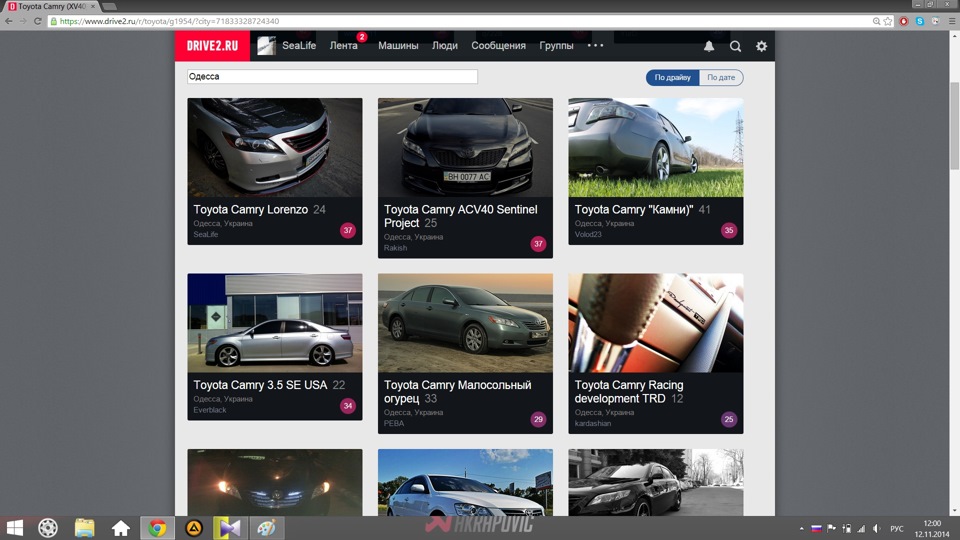Click owner name Rakish on Sentinel card

(x=395, y=248)
